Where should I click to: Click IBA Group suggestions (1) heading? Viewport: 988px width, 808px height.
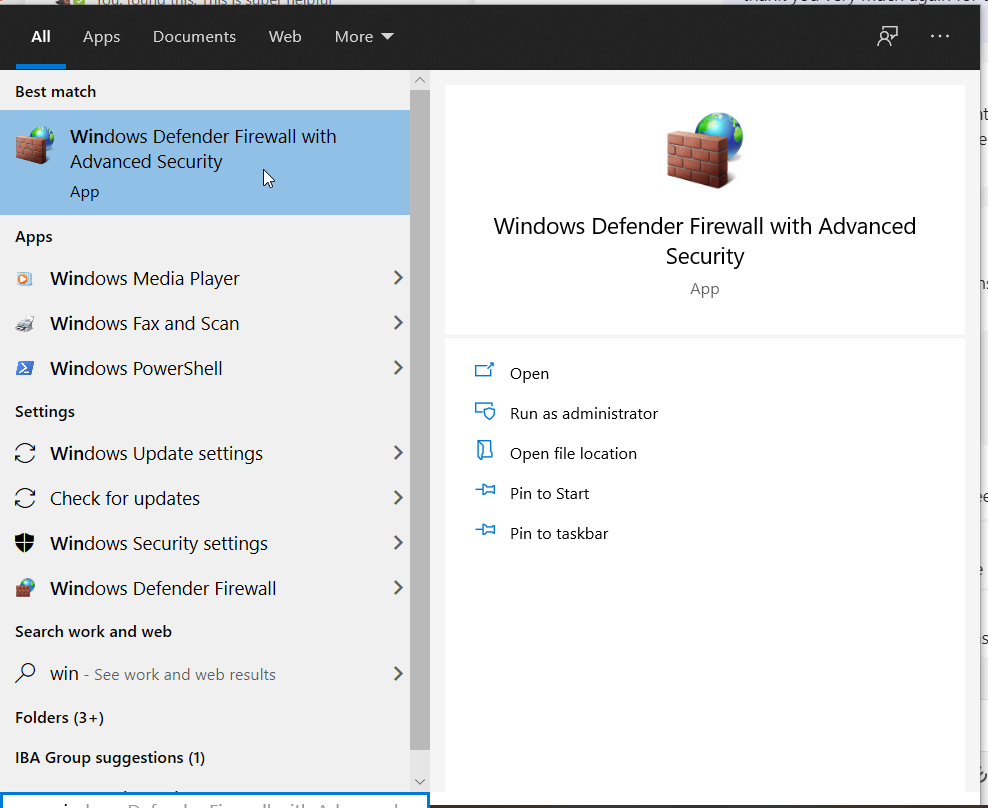point(110,758)
